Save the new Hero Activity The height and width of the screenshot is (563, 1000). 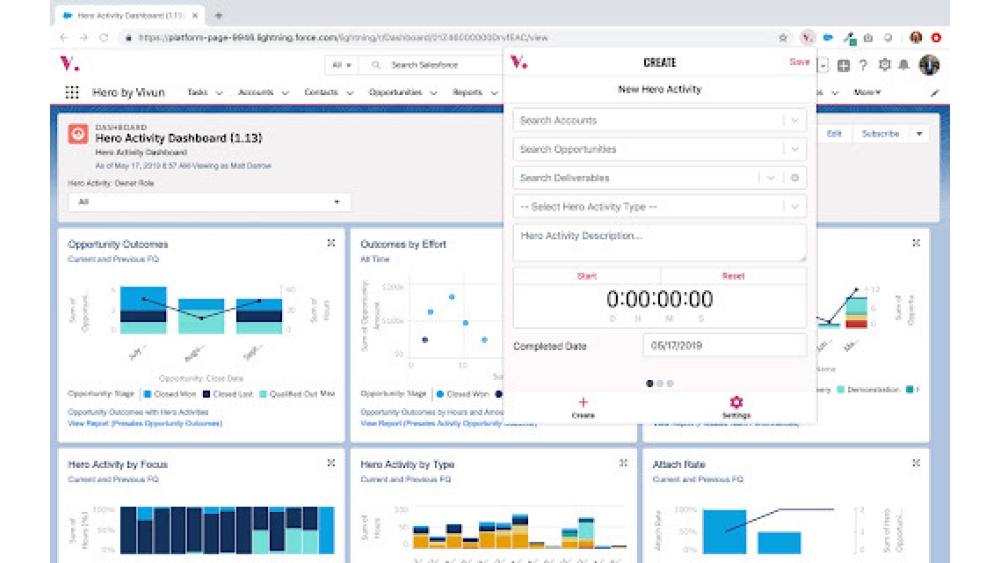click(799, 62)
